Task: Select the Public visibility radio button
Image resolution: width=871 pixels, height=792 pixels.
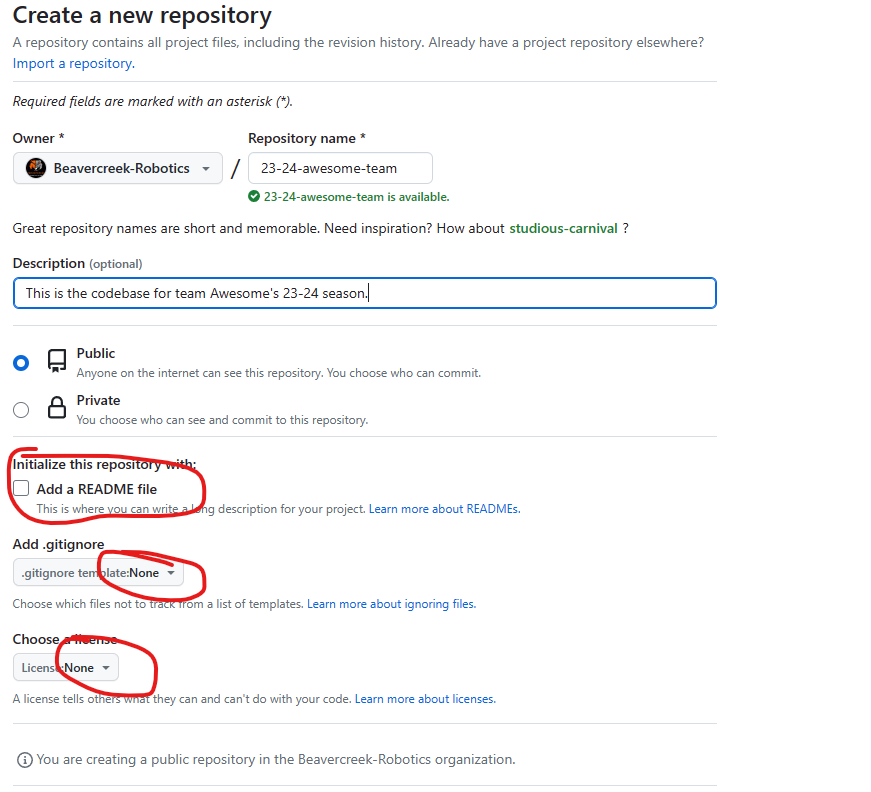Action: click(x=21, y=363)
